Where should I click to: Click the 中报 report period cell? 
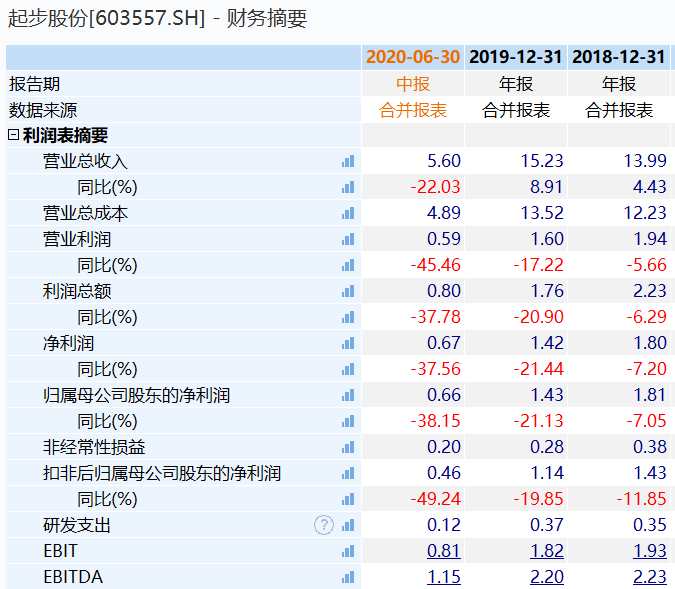pyautogui.click(x=413, y=84)
